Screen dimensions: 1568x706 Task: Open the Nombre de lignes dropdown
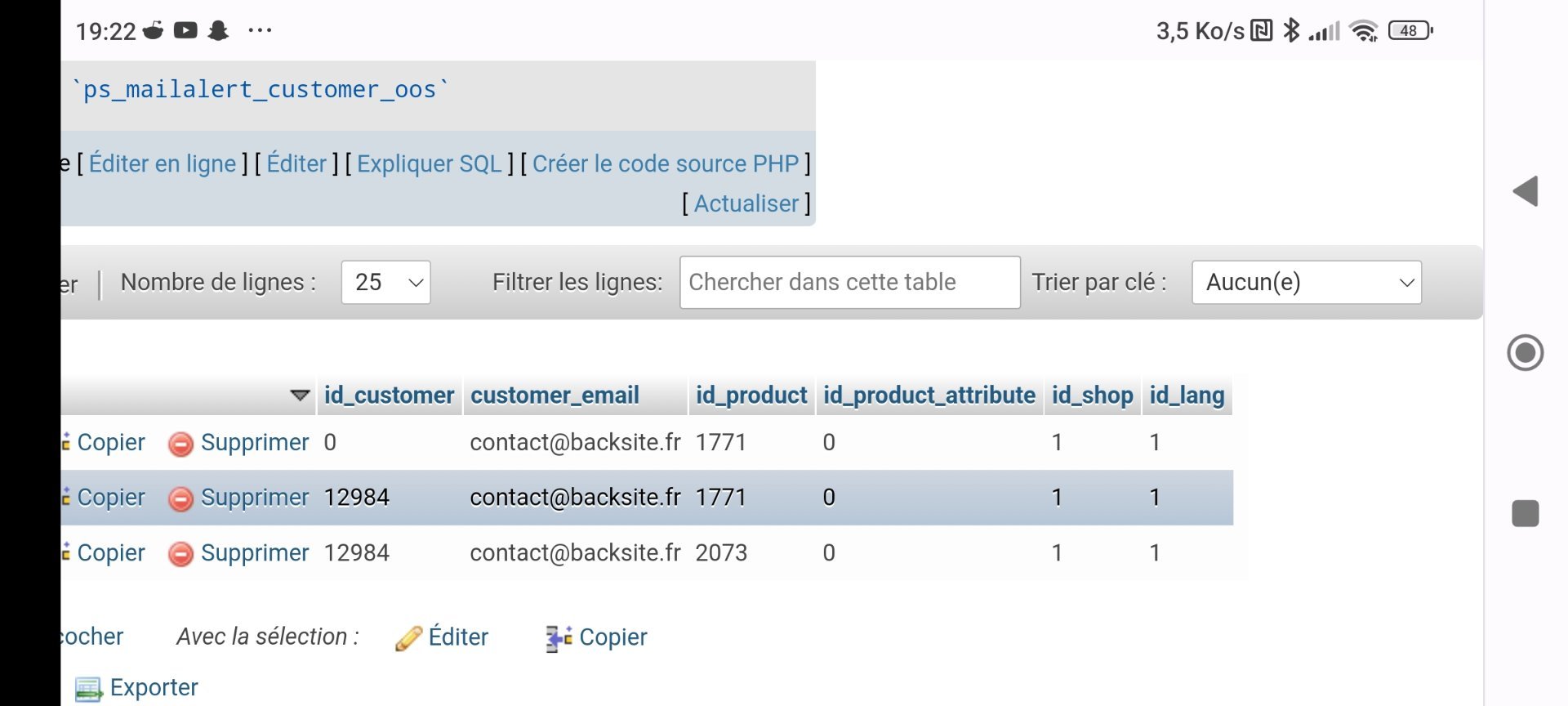pos(385,283)
